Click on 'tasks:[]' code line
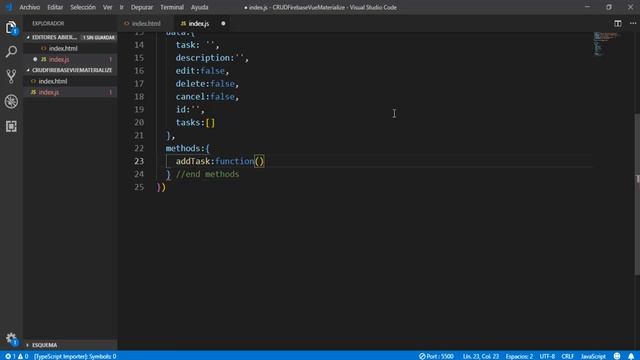The image size is (640, 360). coord(195,122)
